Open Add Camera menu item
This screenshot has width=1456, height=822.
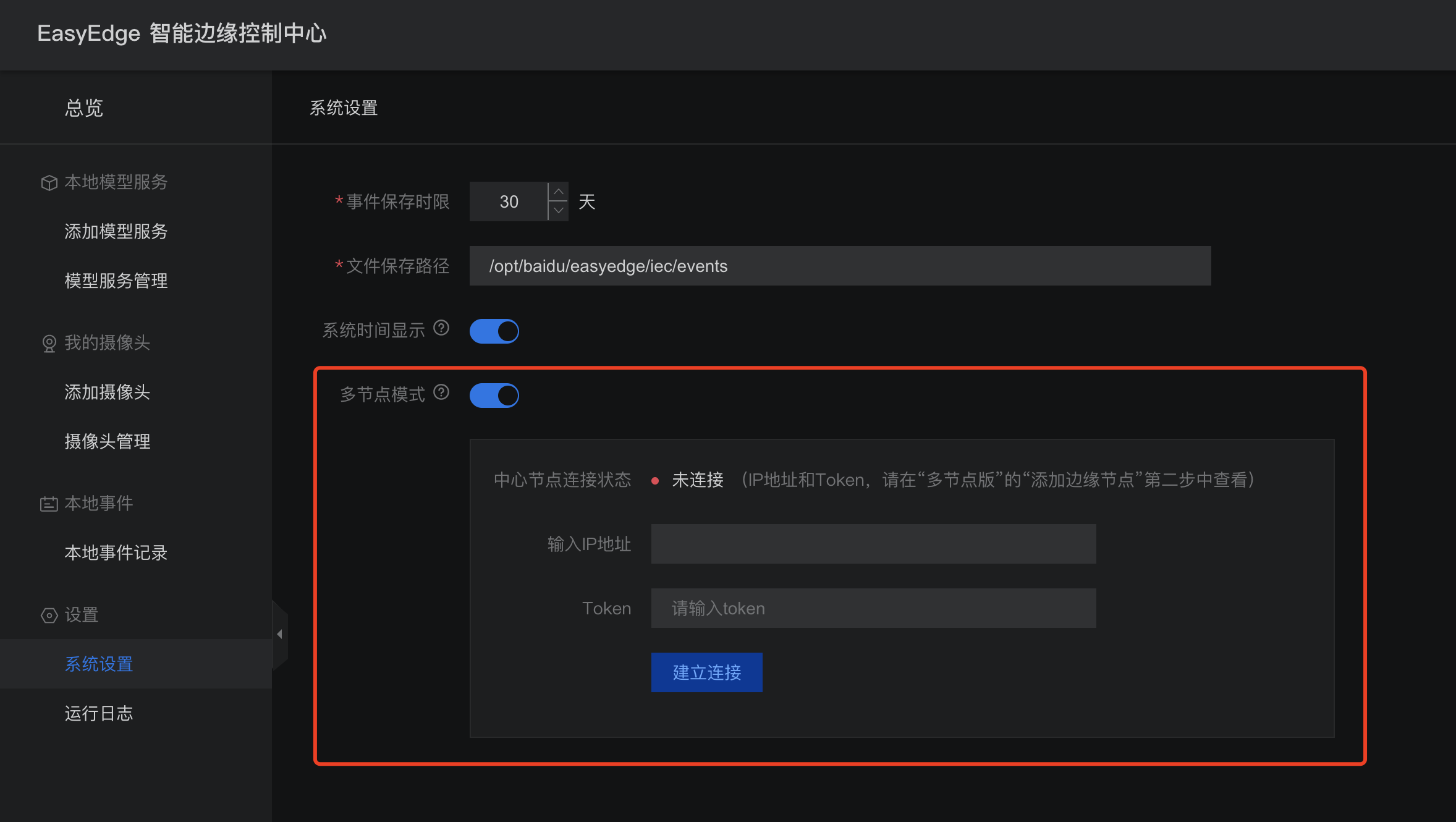pos(108,392)
